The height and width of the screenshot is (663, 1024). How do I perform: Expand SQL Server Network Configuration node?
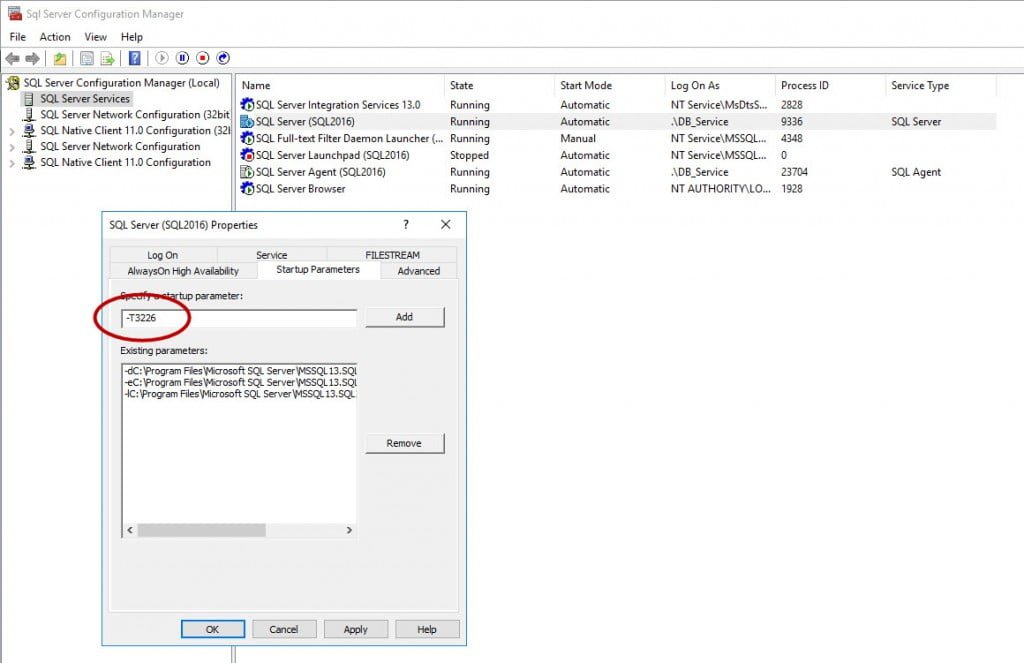tap(12, 147)
